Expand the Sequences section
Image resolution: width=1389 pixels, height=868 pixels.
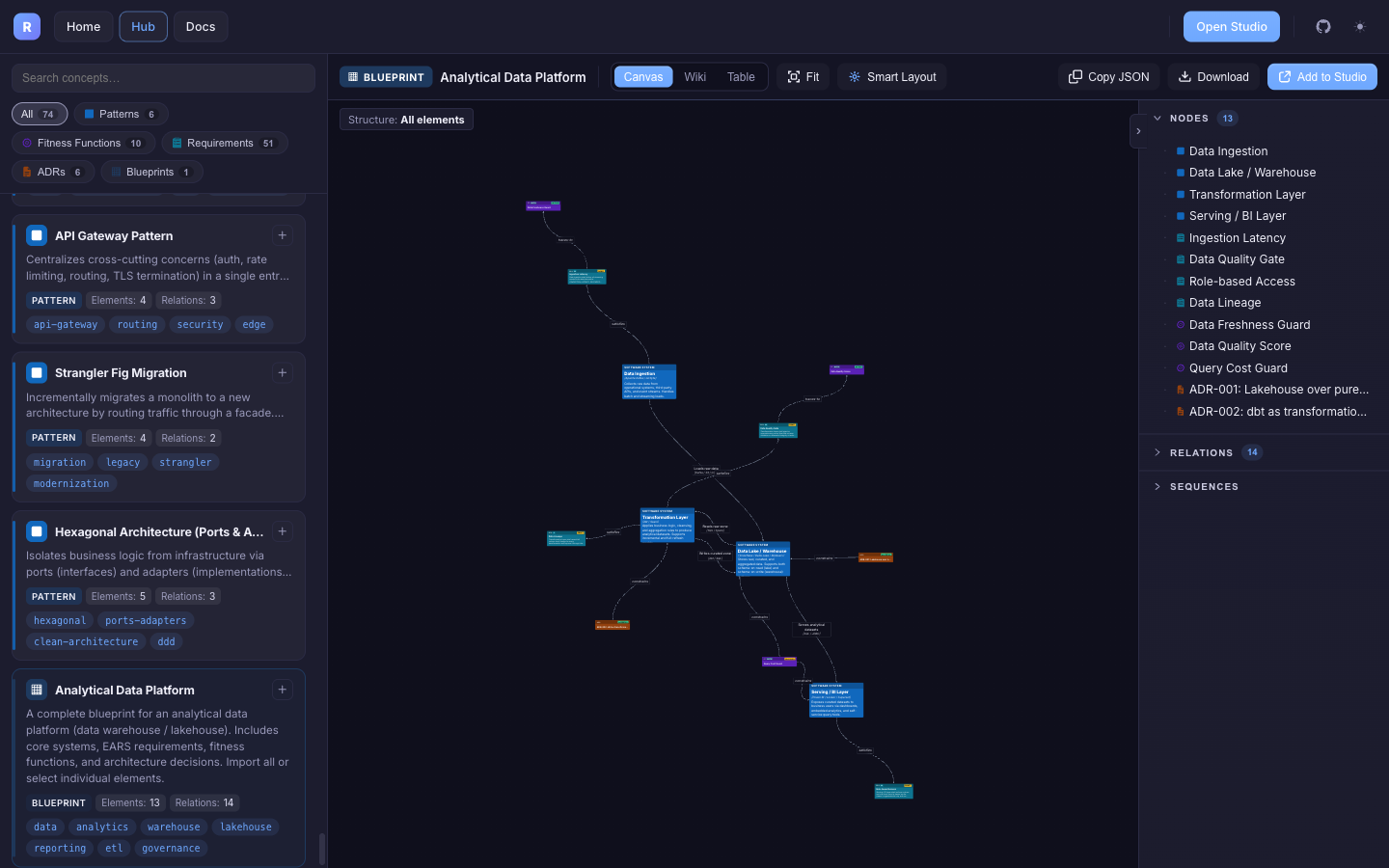pos(1157,486)
